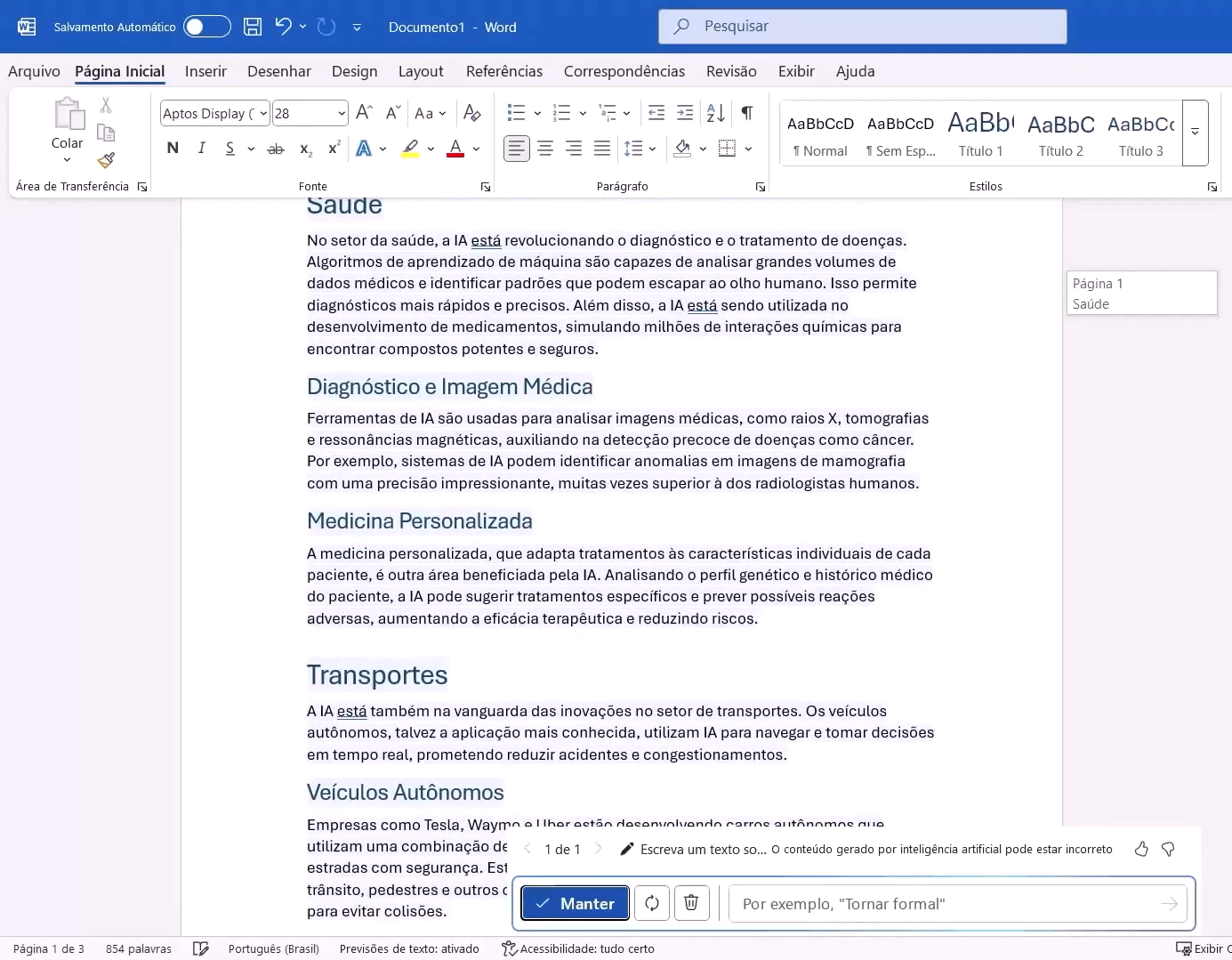Expand the Styles gallery
Viewport: 1232px width, 960px height.
coord(1196,133)
